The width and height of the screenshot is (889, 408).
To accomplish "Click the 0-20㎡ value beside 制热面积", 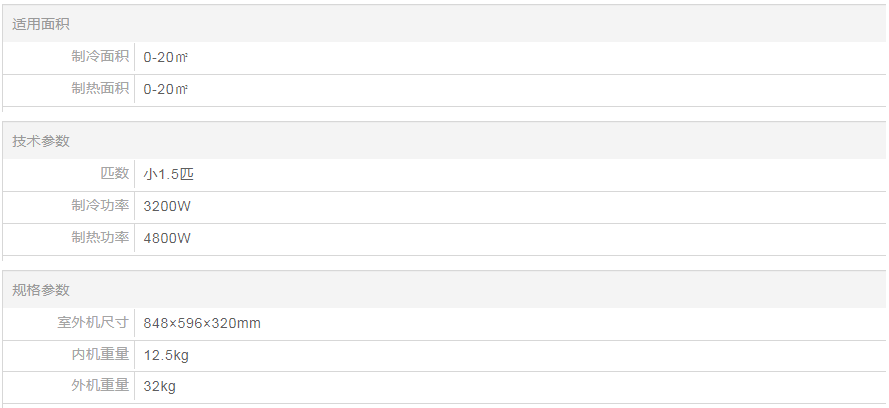I will (x=166, y=90).
